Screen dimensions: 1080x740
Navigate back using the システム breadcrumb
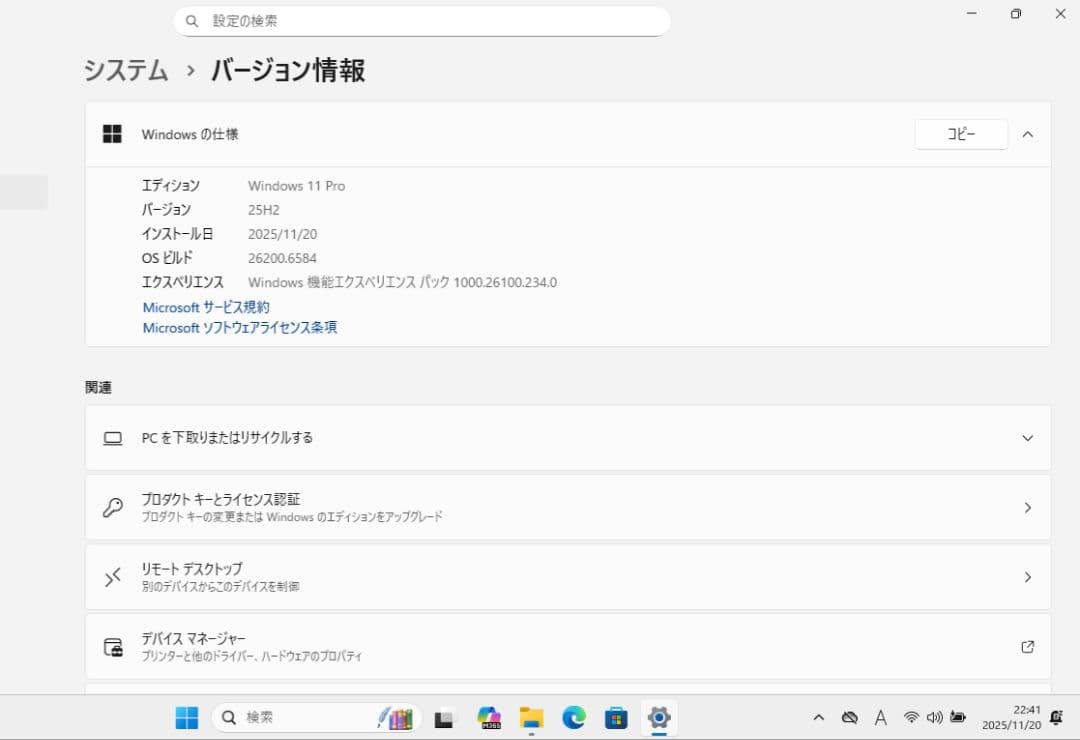[x=124, y=71]
